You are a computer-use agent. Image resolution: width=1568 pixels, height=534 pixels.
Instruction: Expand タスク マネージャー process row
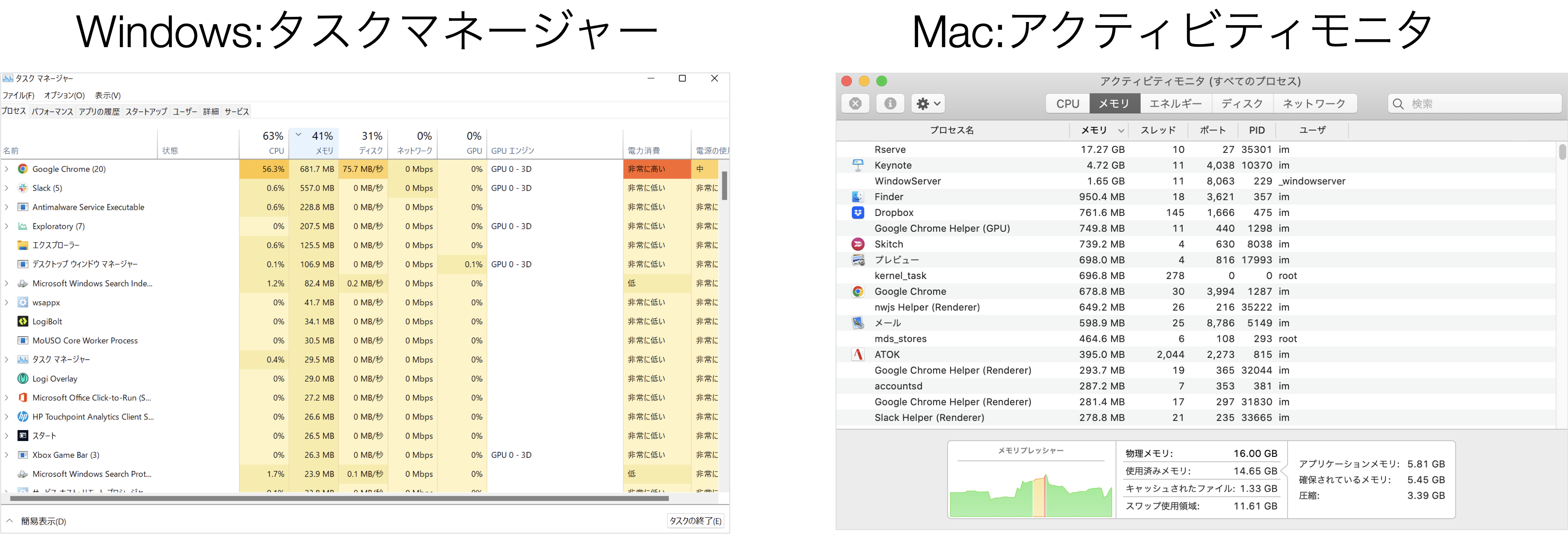coord(7,360)
